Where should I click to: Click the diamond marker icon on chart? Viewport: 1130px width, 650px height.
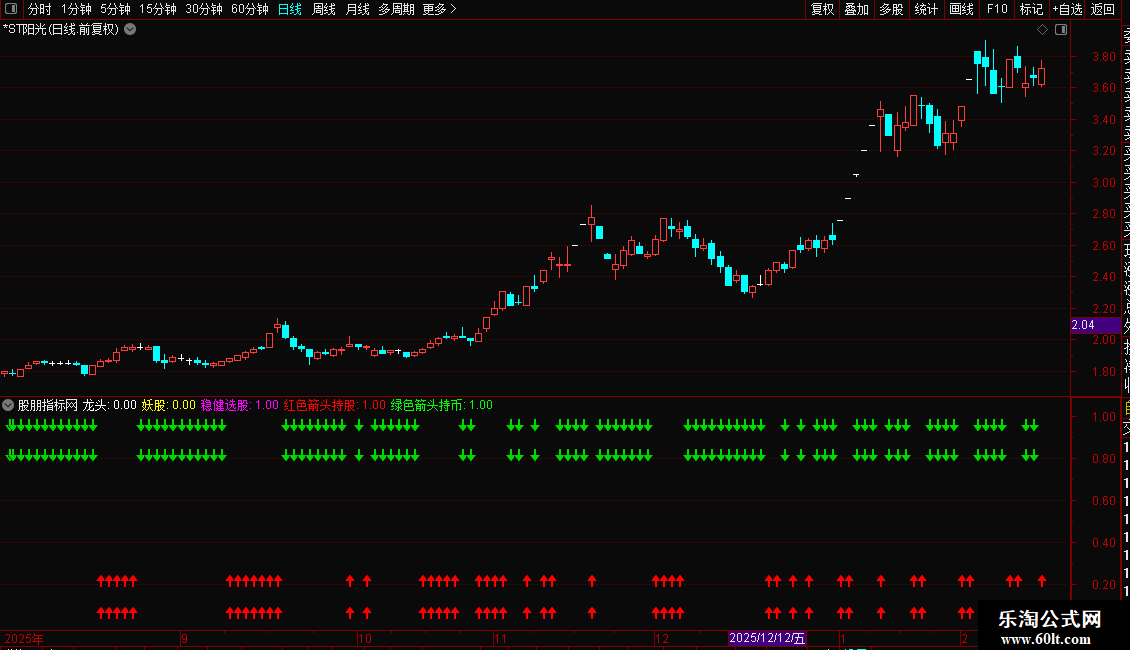(1042, 30)
